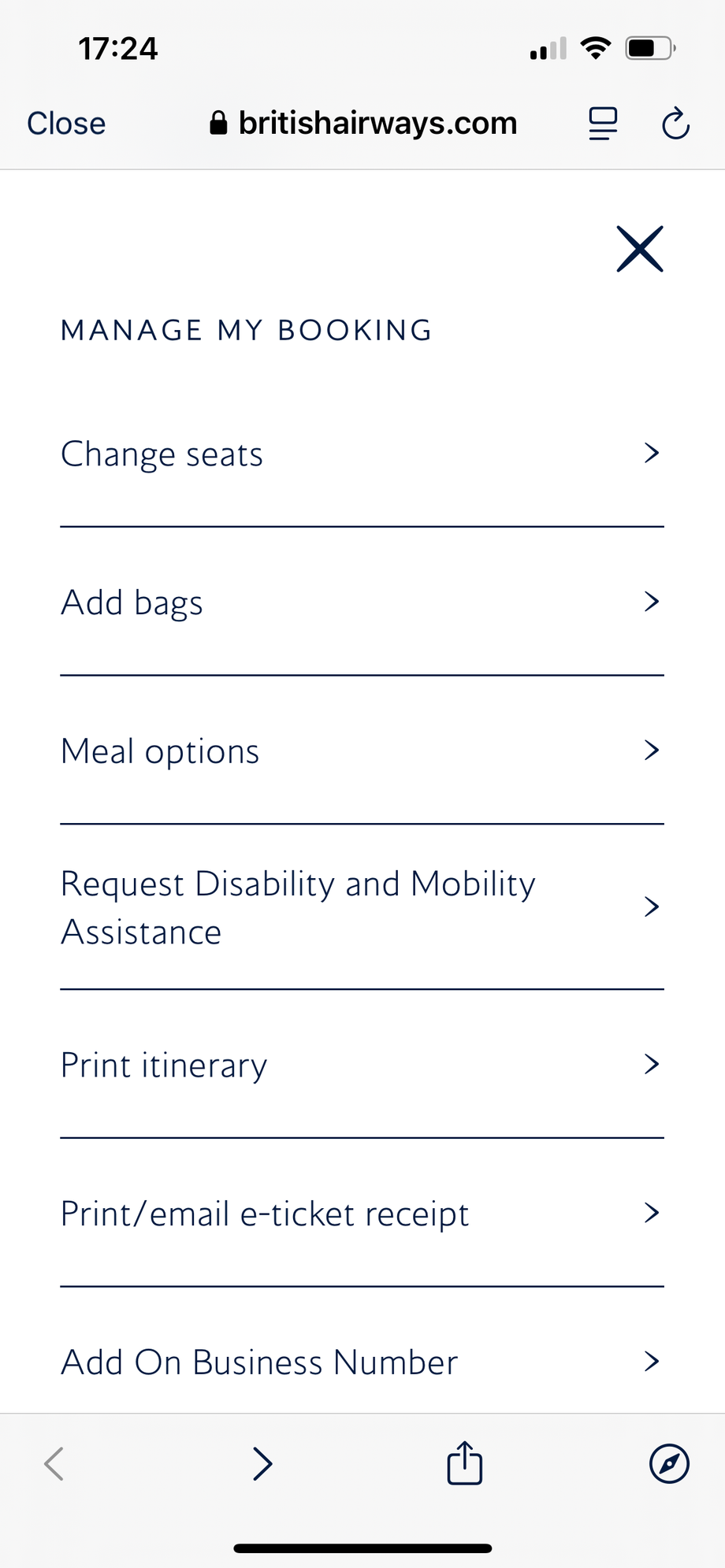Screen dimensions: 725x1568
Task: Tap the browser back arrow
Action: point(54,1464)
